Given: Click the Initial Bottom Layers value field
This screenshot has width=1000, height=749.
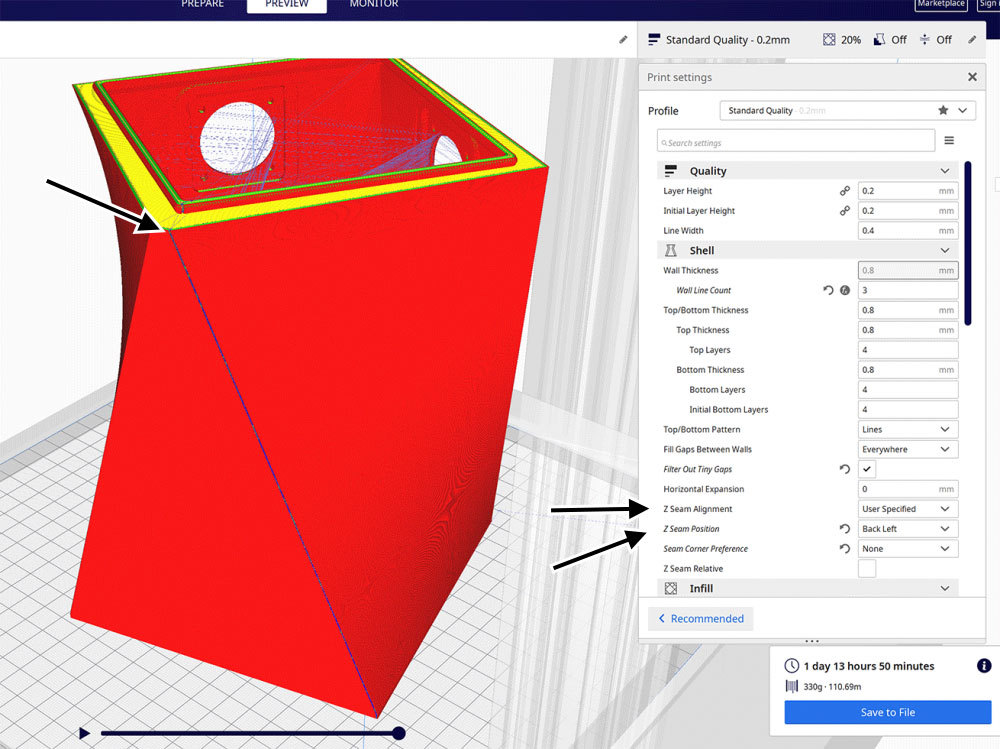Looking at the screenshot, I should pyautogui.click(x=908, y=410).
